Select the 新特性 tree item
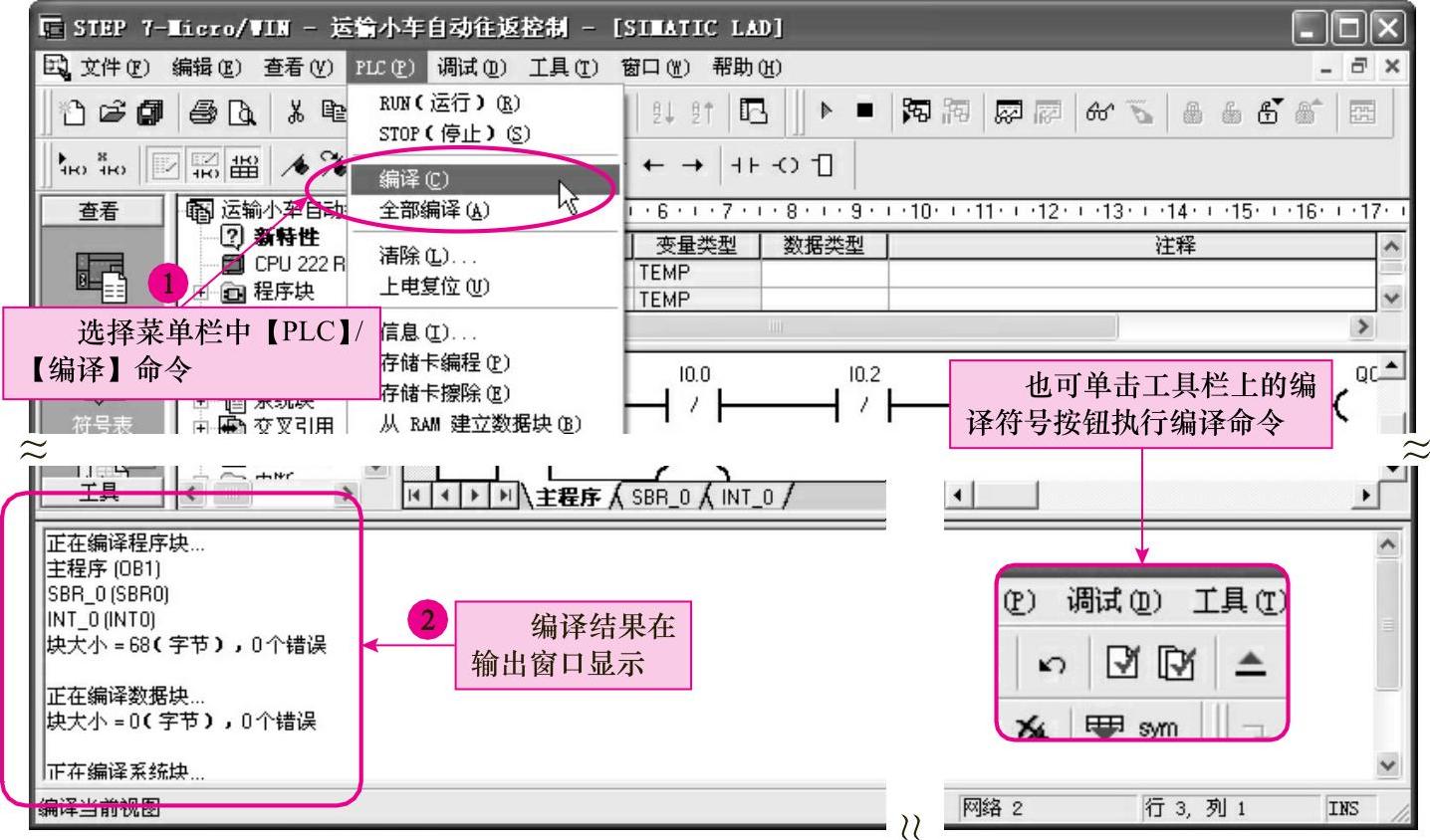 tap(287, 237)
